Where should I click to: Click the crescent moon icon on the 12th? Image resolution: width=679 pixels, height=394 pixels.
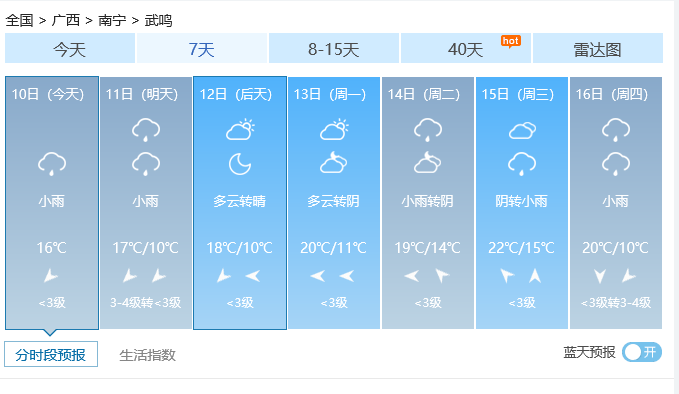240,164
